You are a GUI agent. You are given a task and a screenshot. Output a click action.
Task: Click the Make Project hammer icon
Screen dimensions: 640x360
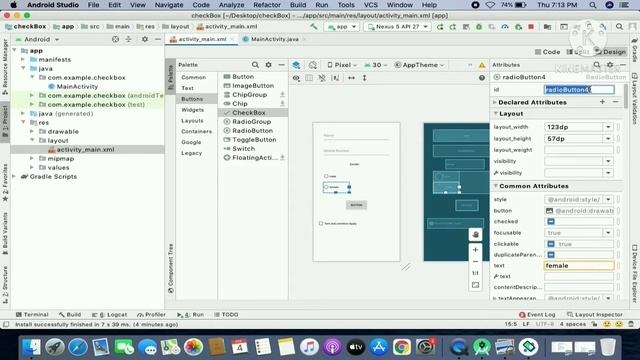pos(313,27)
